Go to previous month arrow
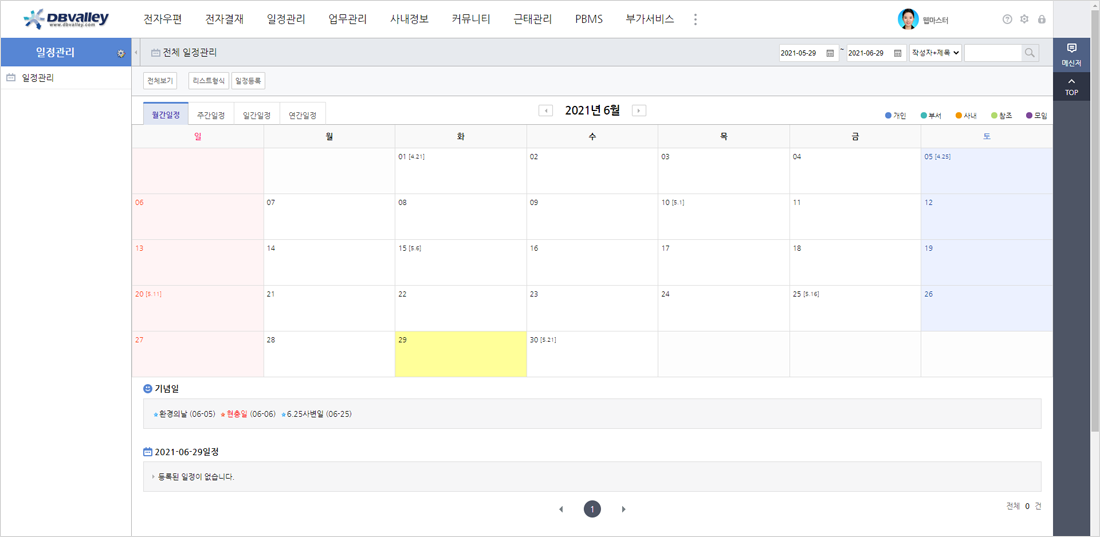This screenshot has width=1100, height=537. pos(545,110)
